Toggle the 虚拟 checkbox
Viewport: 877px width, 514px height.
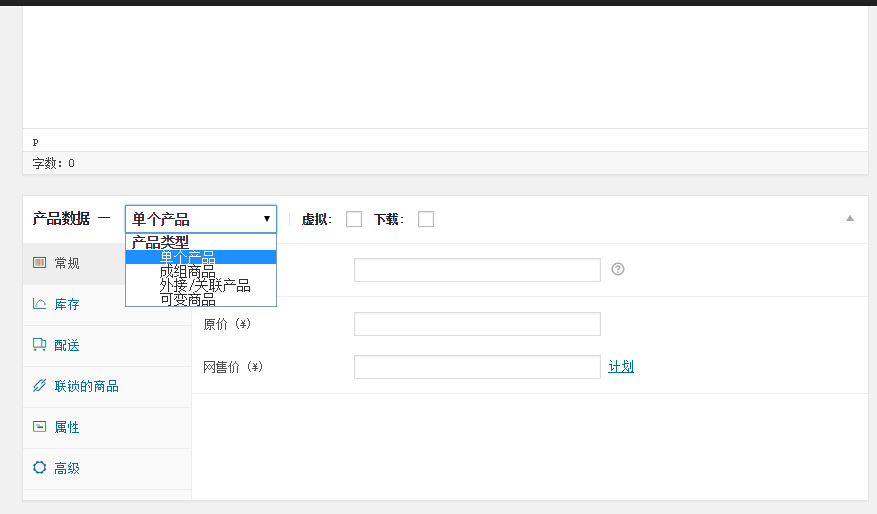tap(353, 219)
